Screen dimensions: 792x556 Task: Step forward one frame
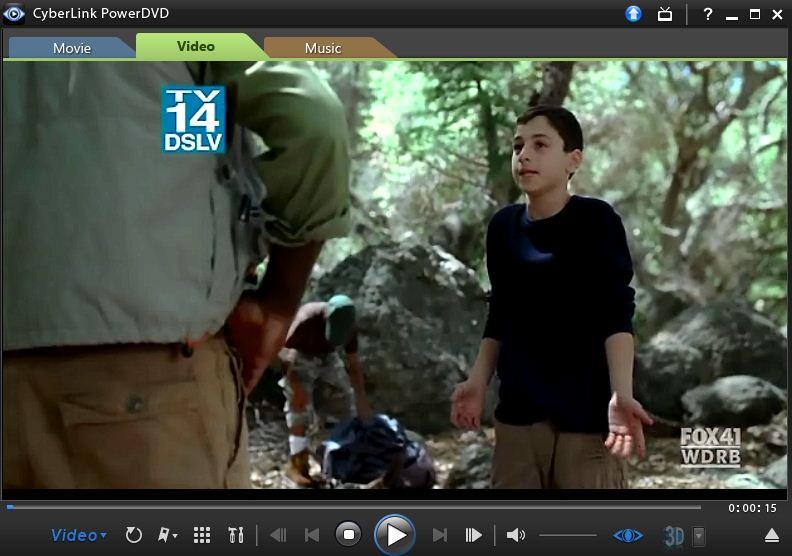tap(473, 535)
